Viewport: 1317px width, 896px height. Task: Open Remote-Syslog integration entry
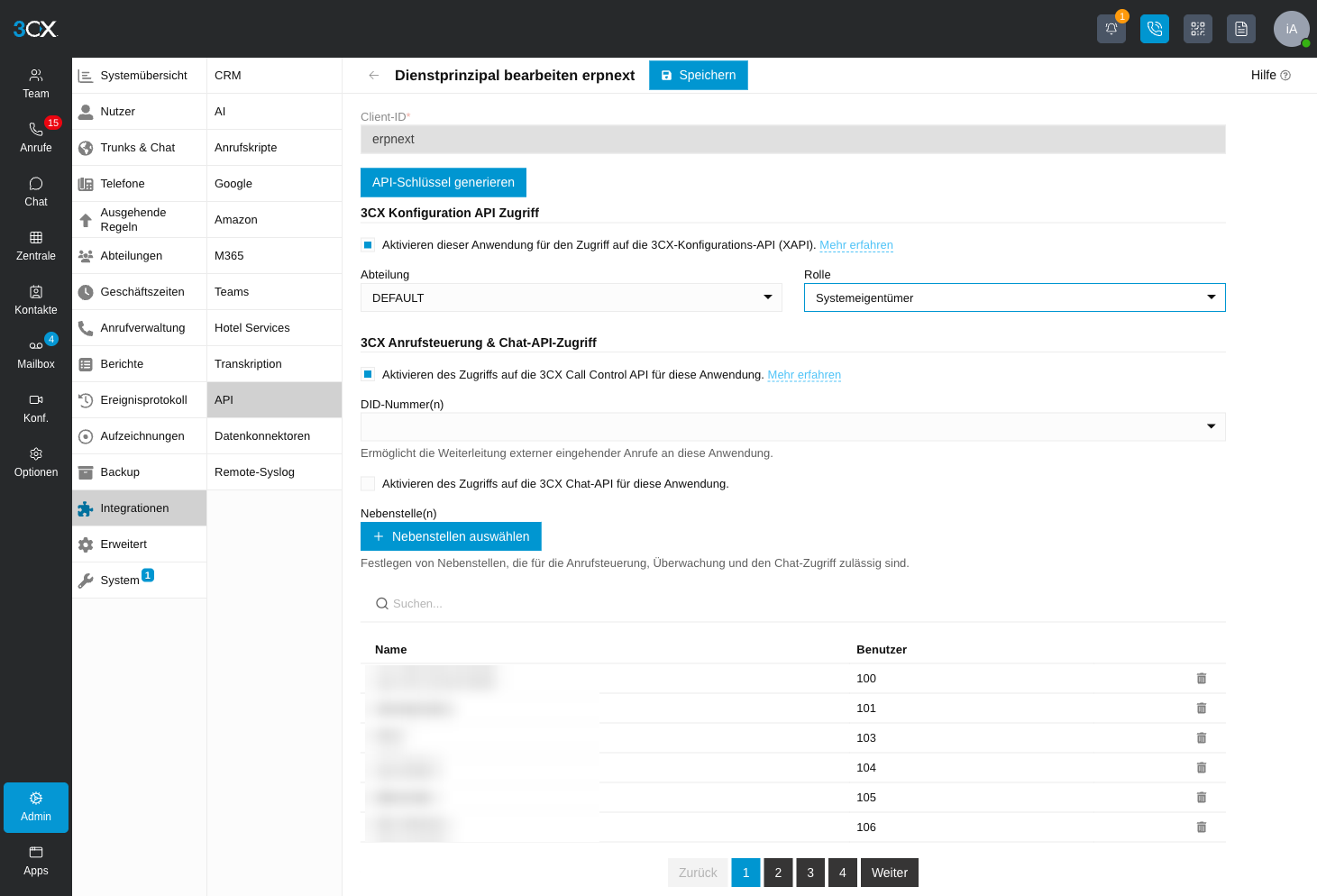point(275,472)
